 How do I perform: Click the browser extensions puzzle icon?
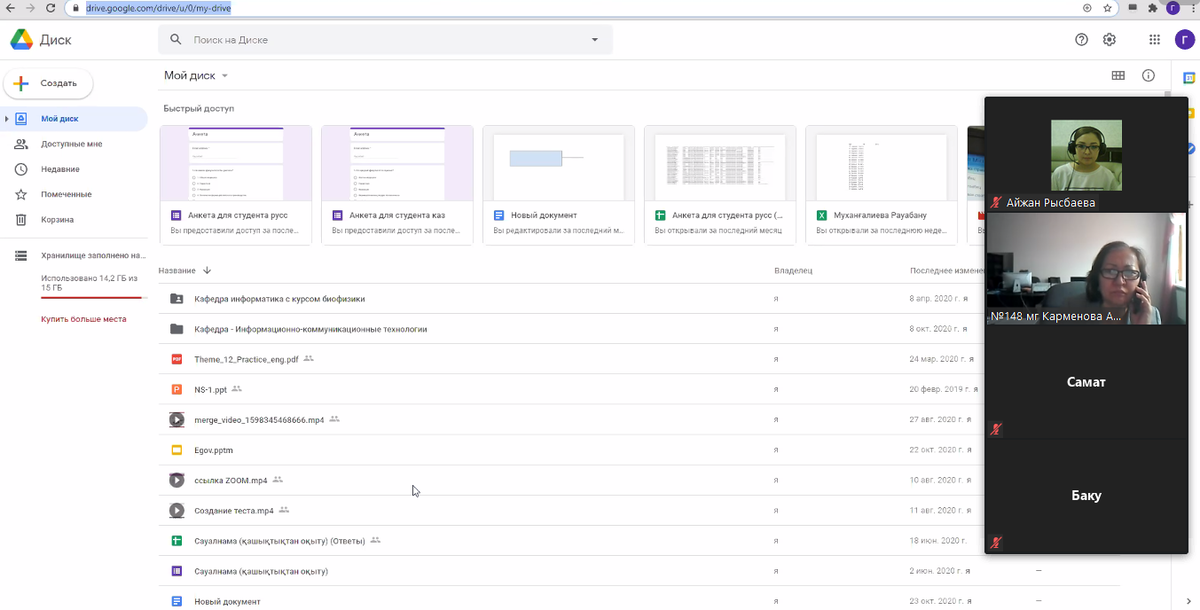point(1152,7)
